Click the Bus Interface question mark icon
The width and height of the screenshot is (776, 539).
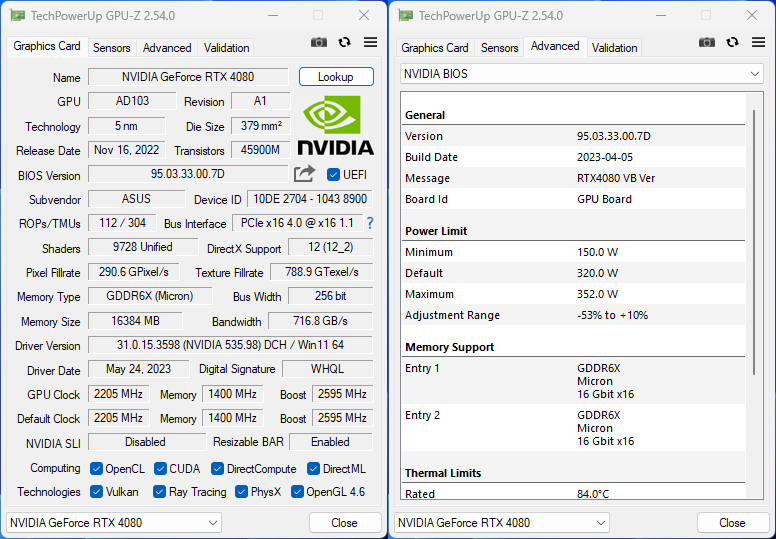pyautogui.click(x=370, y=223)
